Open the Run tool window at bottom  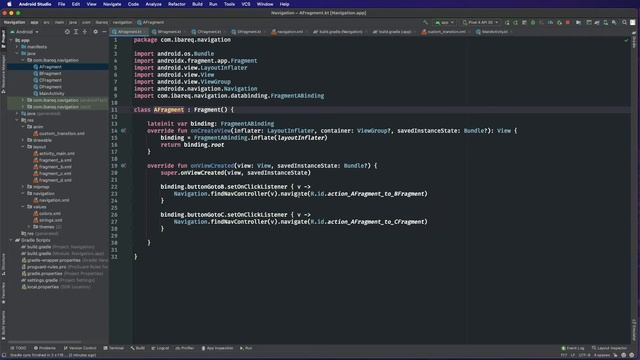[246, 348]
